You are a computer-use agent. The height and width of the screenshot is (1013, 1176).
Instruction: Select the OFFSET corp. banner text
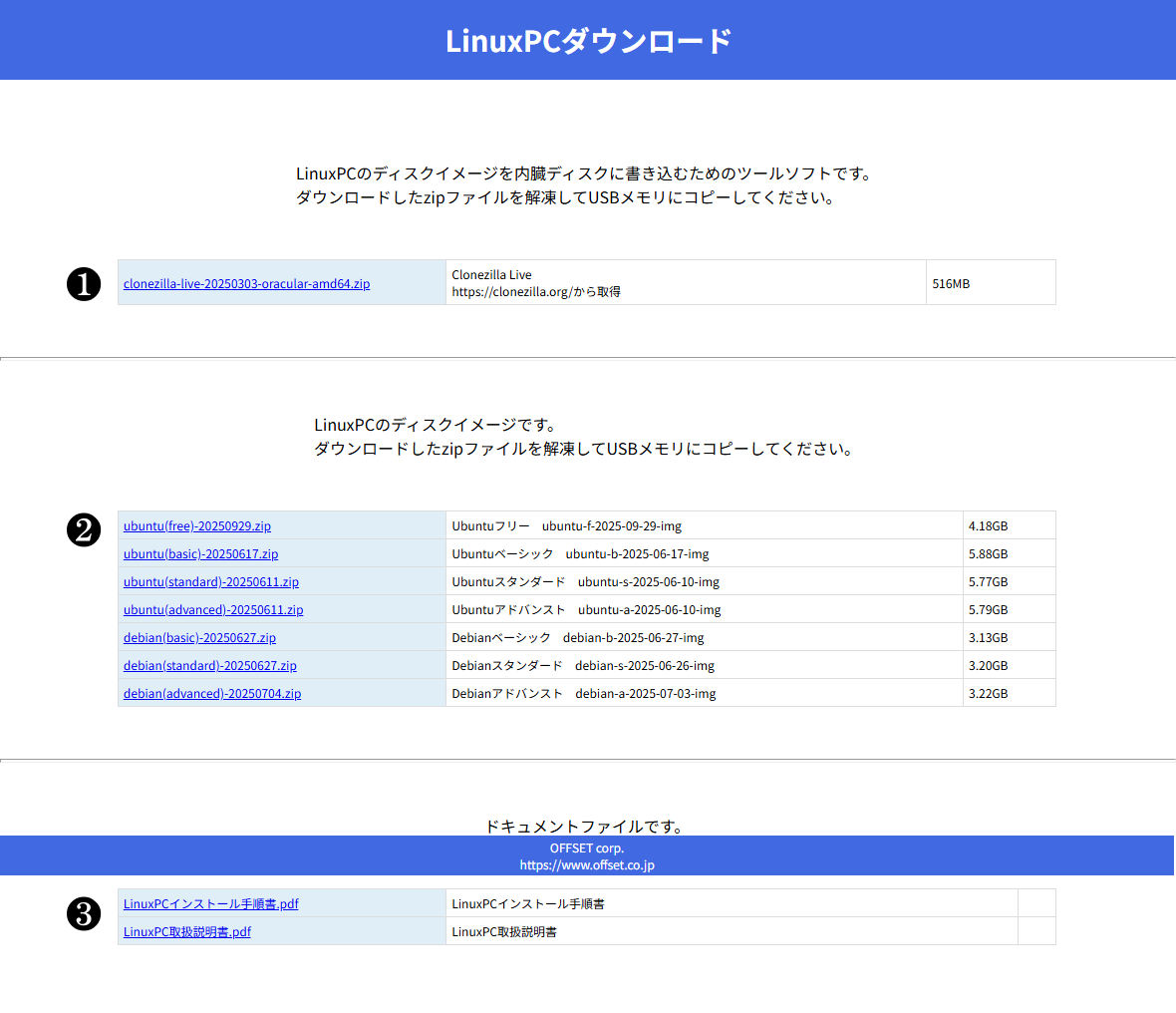(x=587, y=847)
